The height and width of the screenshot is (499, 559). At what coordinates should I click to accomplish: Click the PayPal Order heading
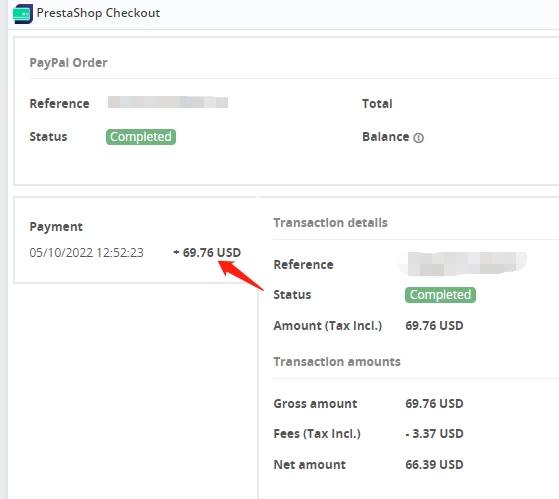(x=68, y=63)
